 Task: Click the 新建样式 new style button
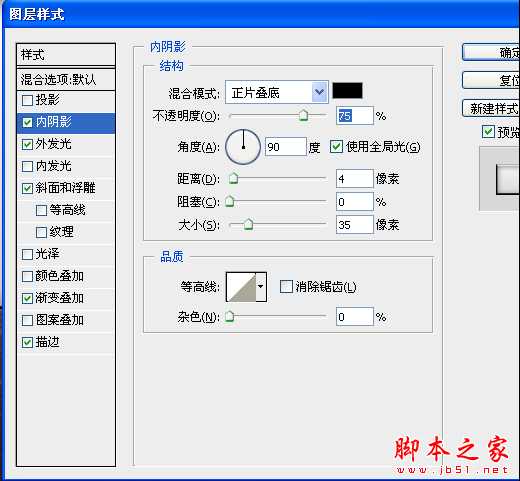[491, 108]
